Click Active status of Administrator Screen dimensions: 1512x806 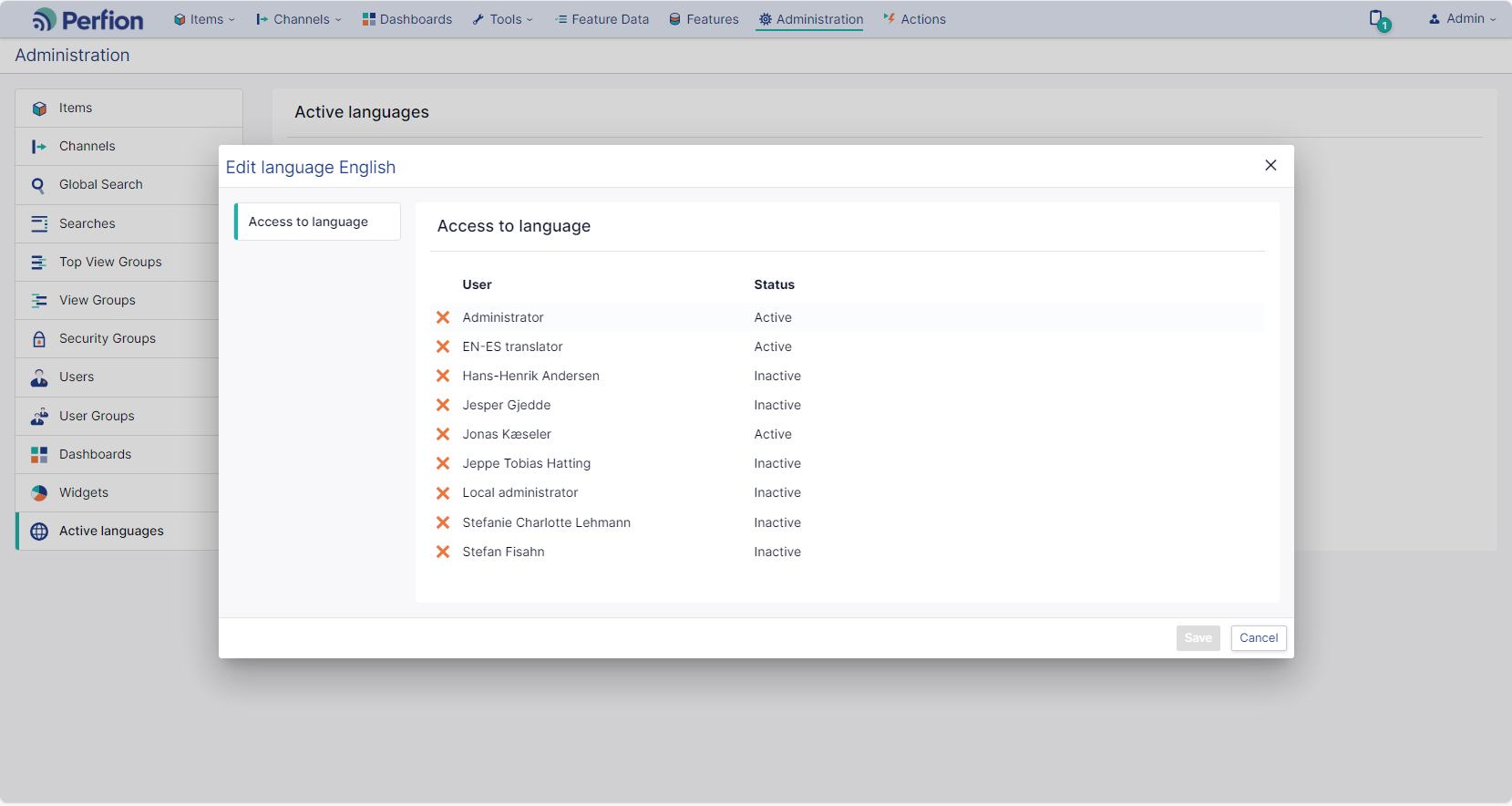773,317
